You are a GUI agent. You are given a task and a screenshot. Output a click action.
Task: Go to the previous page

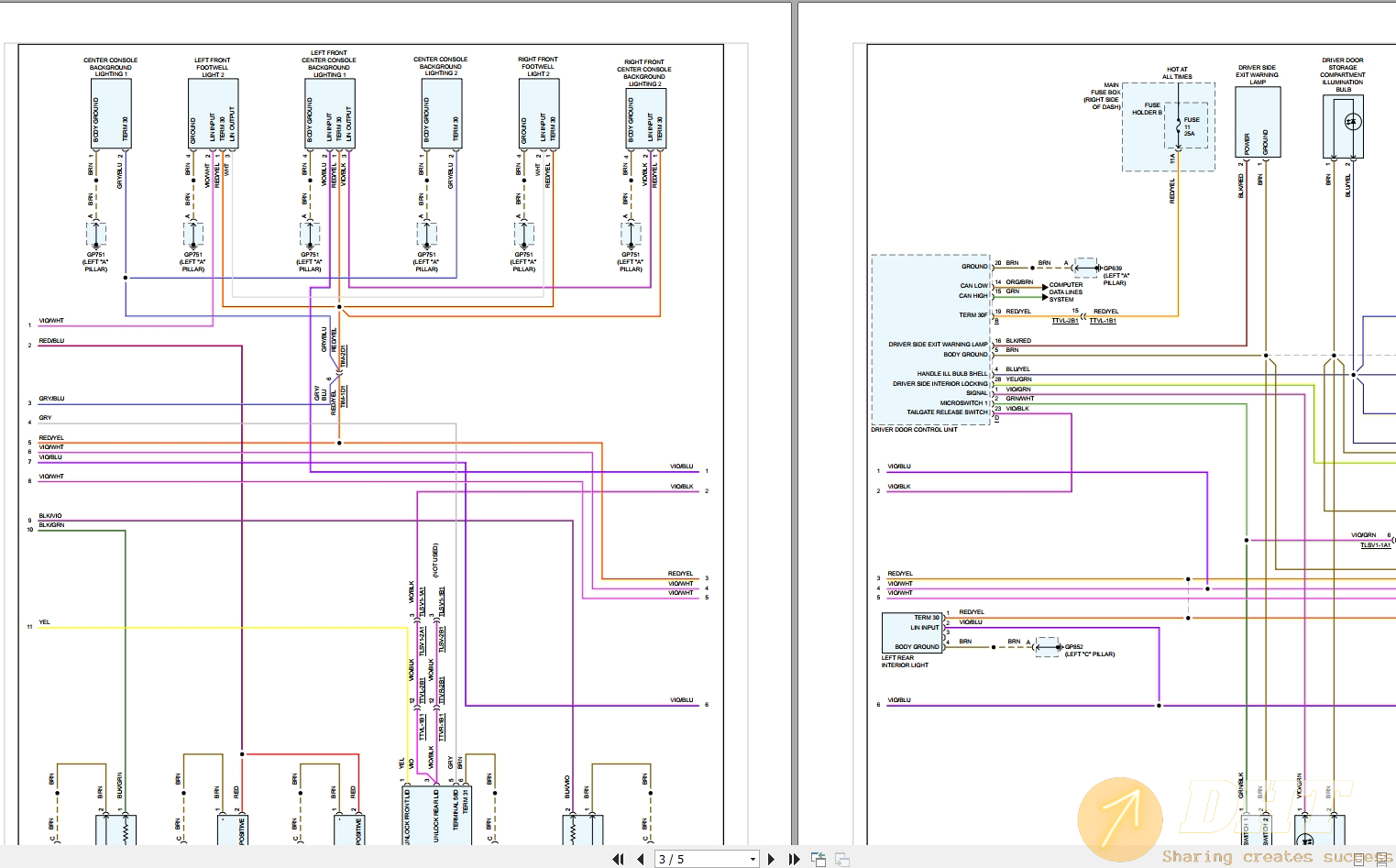click(x=640, y=859)
